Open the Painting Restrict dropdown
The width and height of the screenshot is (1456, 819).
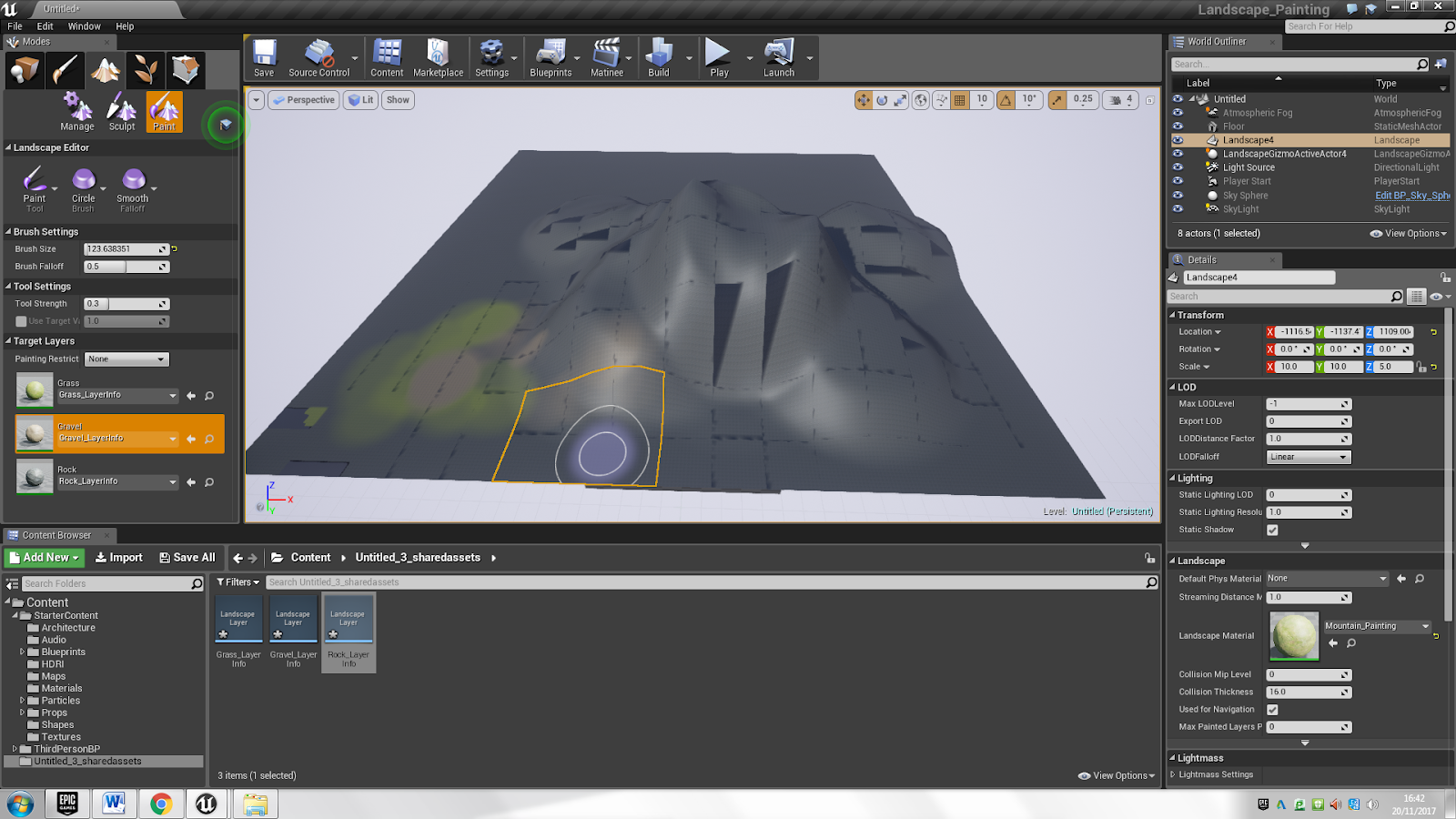(126, 359)
